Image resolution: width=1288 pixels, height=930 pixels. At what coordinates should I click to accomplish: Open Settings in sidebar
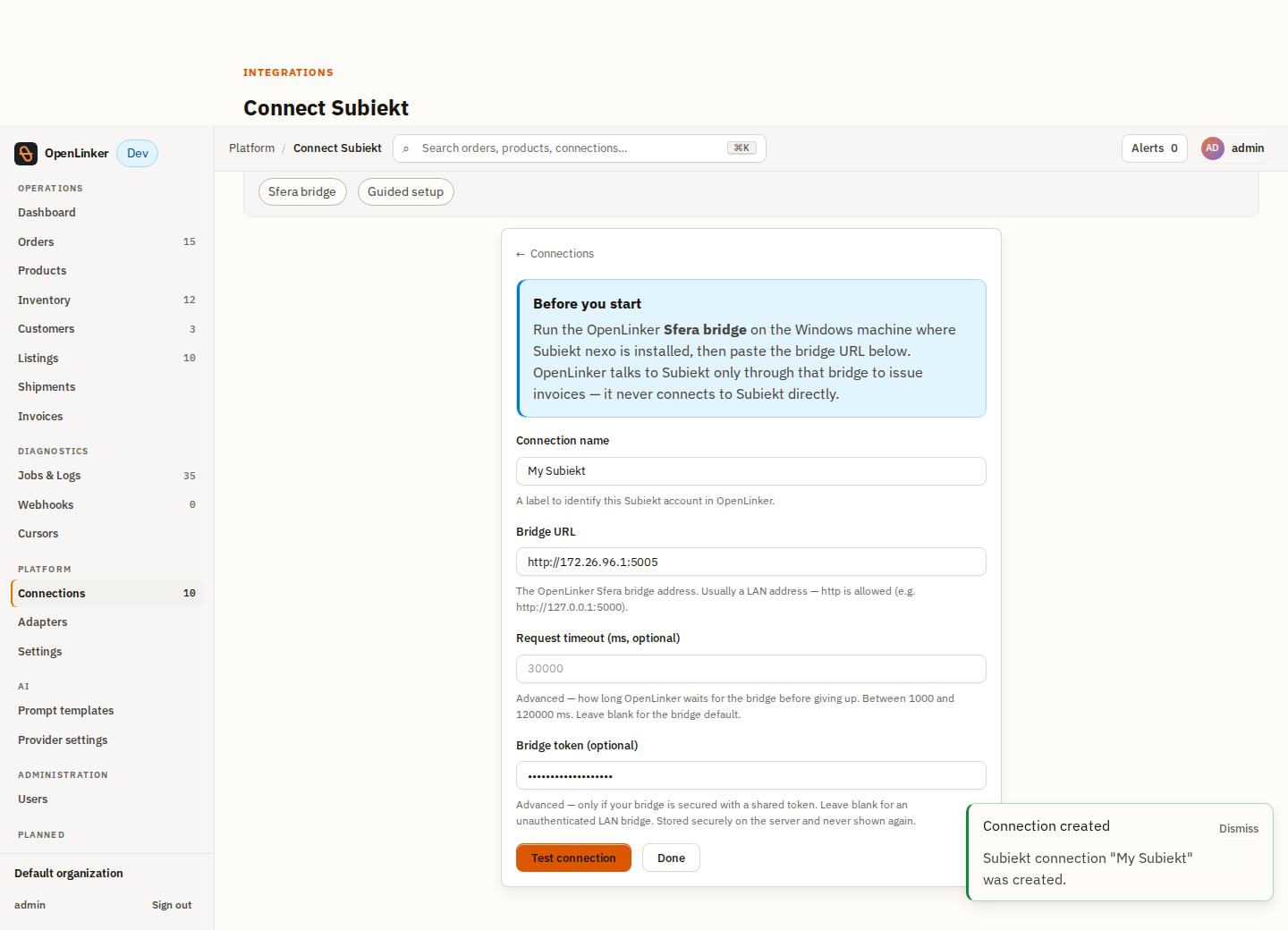107,652
